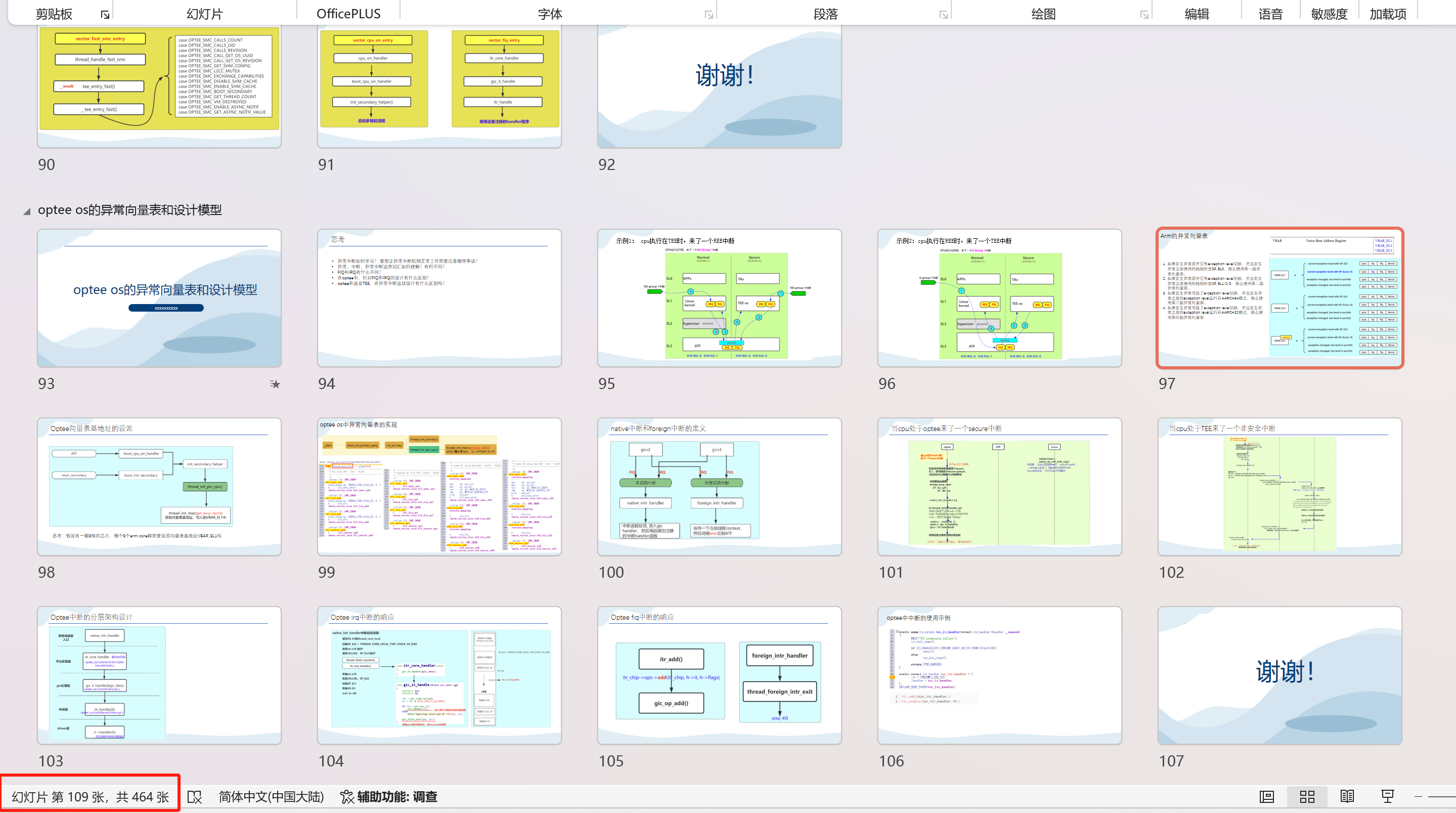Open font dialog launcher
1456x813 pixels.
click(709, 15)
